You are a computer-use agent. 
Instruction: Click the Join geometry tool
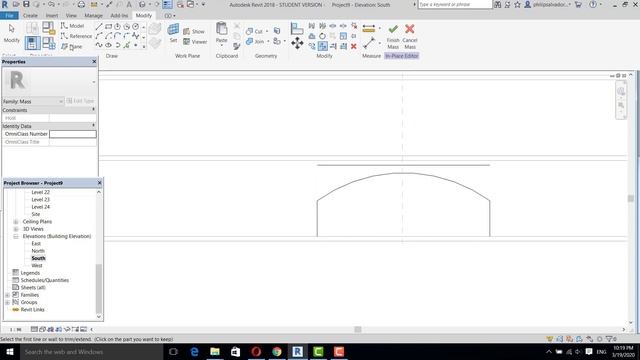255,42
